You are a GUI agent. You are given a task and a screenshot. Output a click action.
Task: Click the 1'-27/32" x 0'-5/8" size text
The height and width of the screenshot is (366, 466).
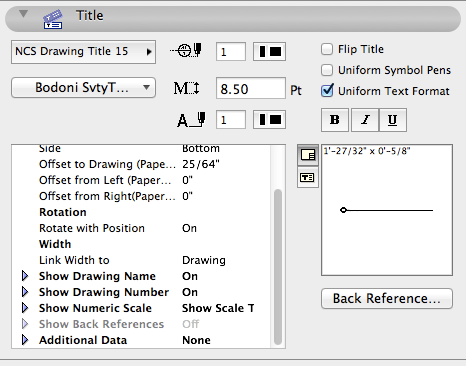(367, 151)
